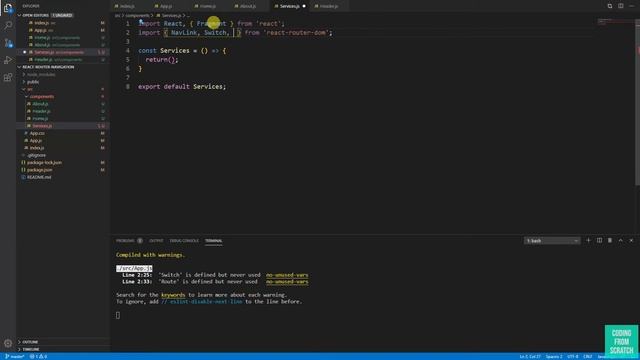Open About.js in the components folder tree
640x360 pixels.
pos(63,104)
